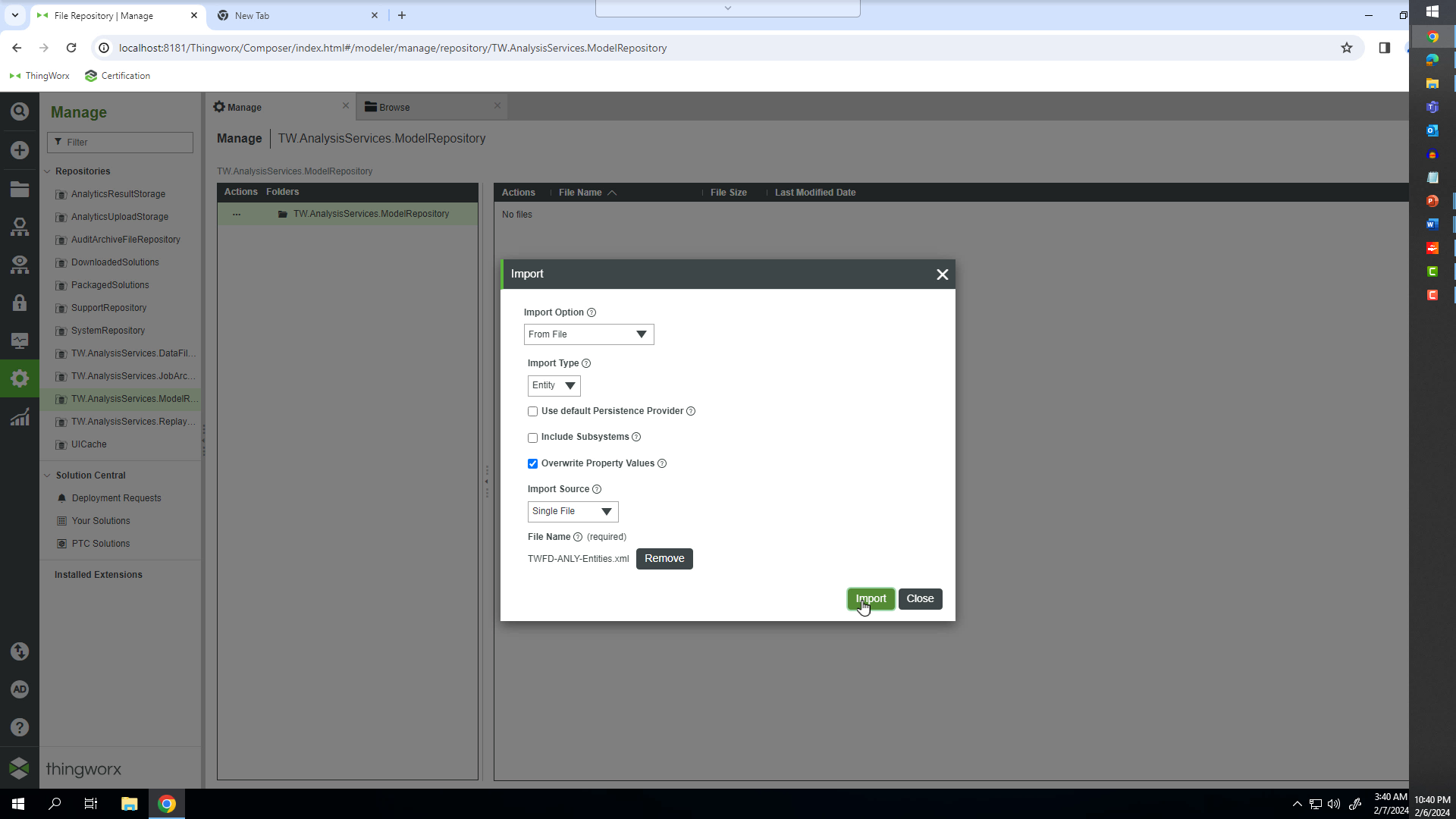Open the Import Type dropdown showing Entity
Screen dimensions: 1456x819
[554, 386]
